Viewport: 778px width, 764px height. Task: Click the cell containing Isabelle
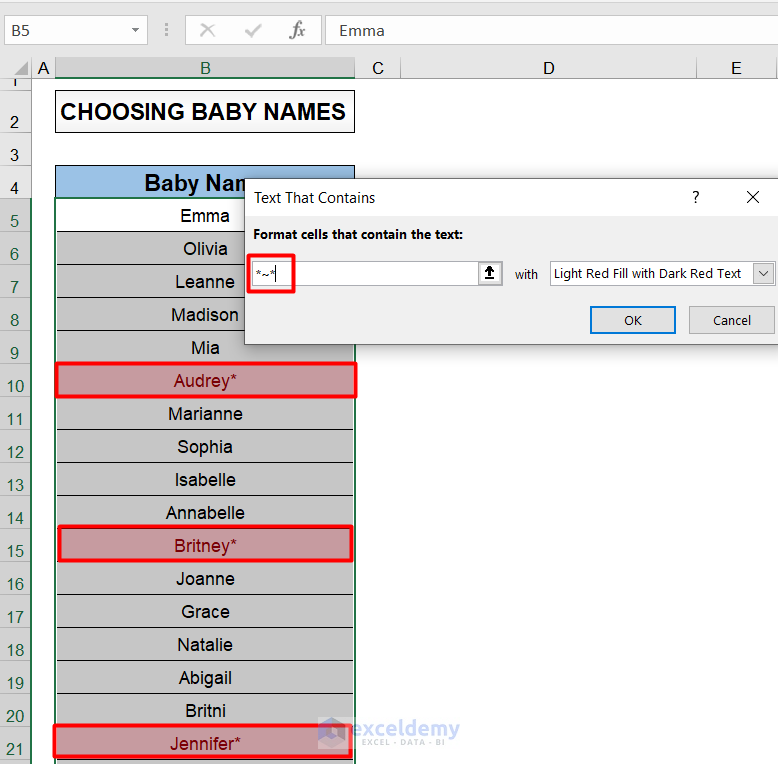[x=205, y=480]
